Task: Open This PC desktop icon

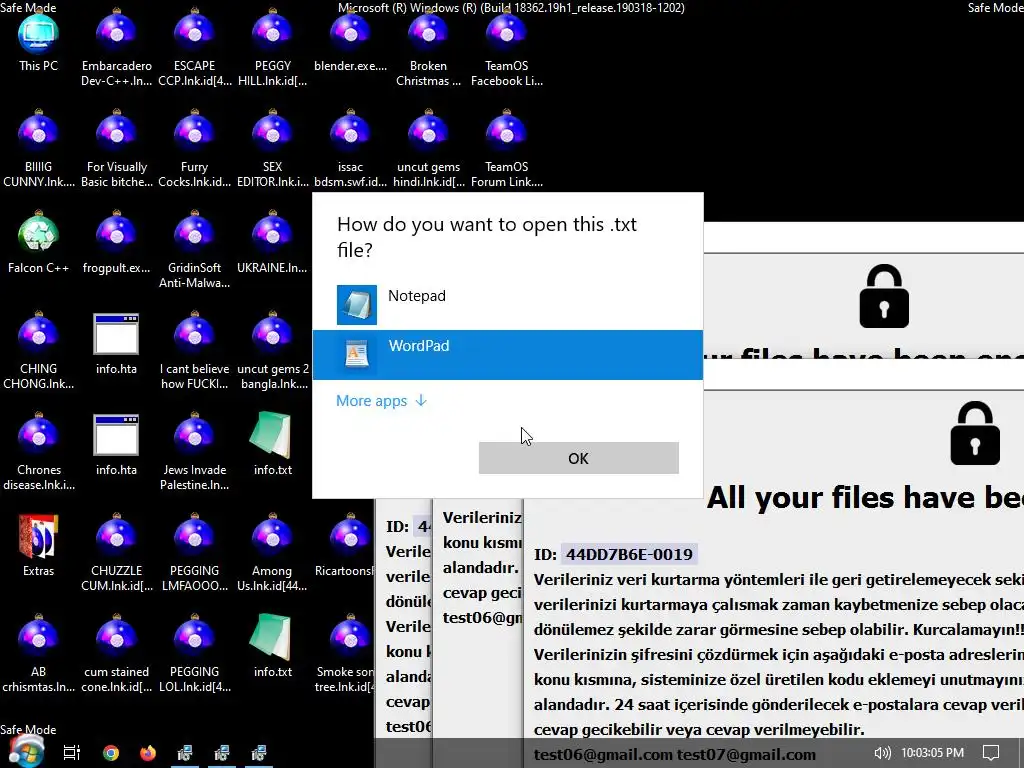Action: pyautogui.click(x=39, y=44)
